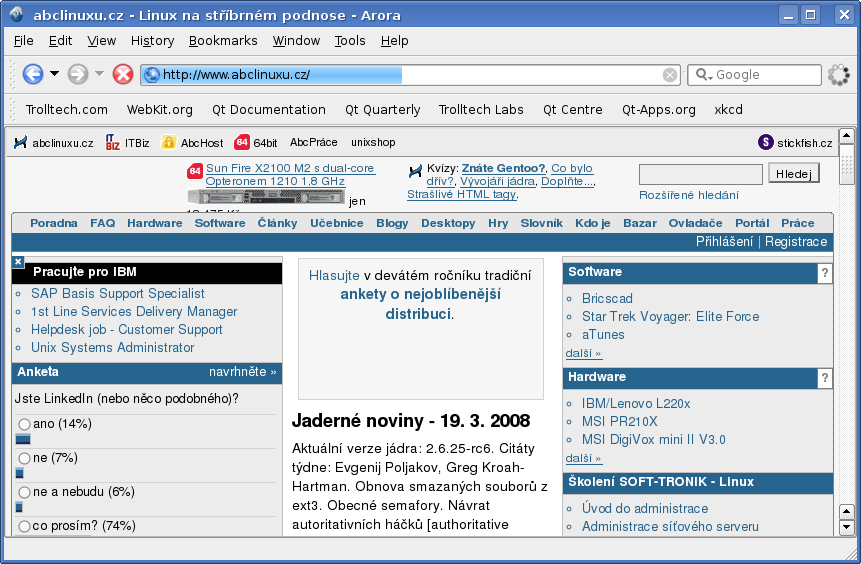Click the vertical scrollbar handle
This screenshot has height=564, width=861.
(x=846, y=164)
